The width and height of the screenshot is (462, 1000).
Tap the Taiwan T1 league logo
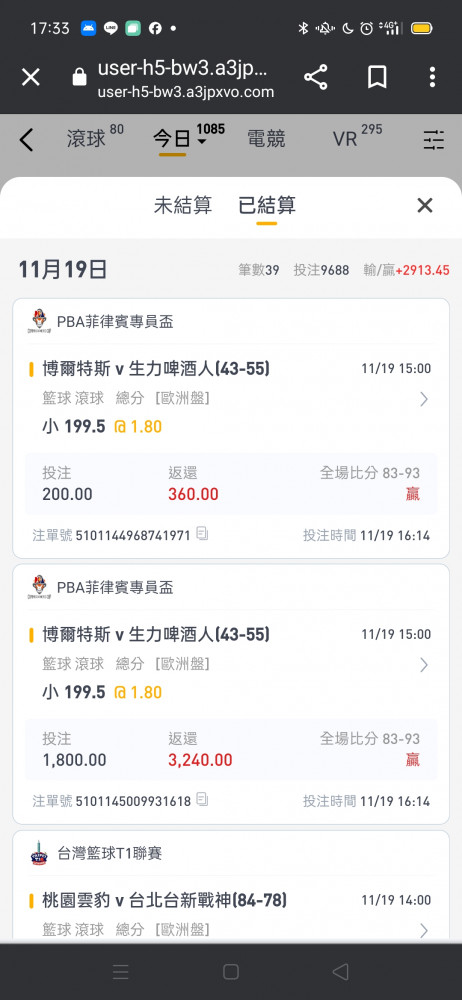(39, 853)
